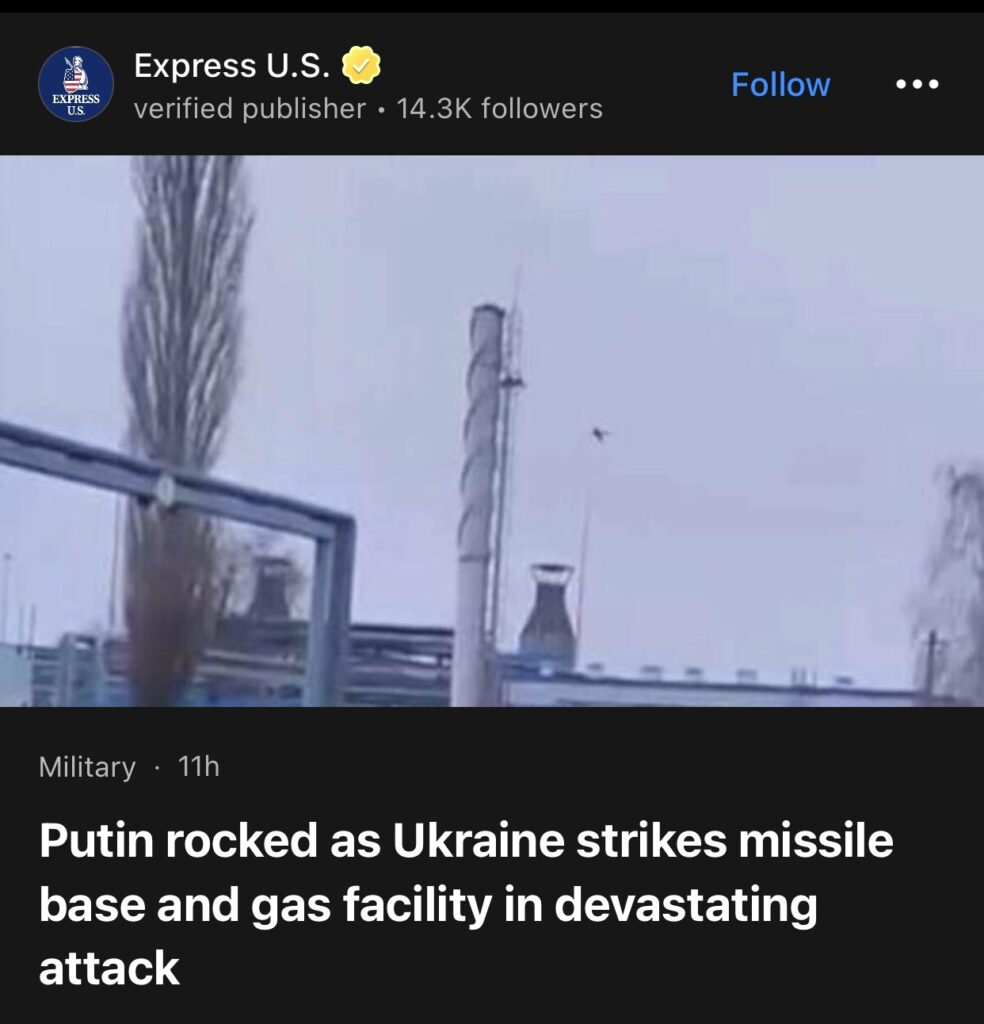This screenshot has width=984, height=1024.
Task: Click the word 'attack' in the headline
Action: (109, 968)
